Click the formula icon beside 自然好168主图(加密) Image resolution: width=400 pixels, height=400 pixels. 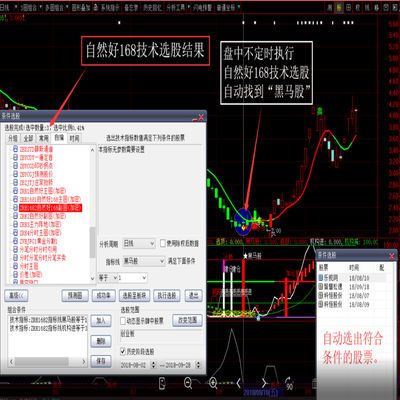pyautogui.click(x=15, y=199)
